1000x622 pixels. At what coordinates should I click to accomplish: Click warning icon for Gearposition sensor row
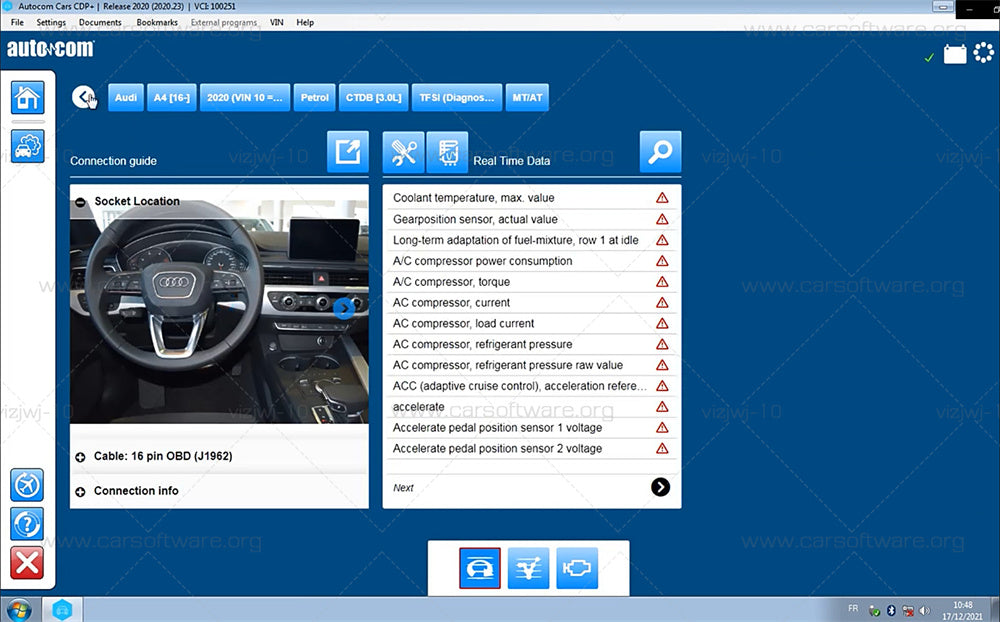(662, 219)
